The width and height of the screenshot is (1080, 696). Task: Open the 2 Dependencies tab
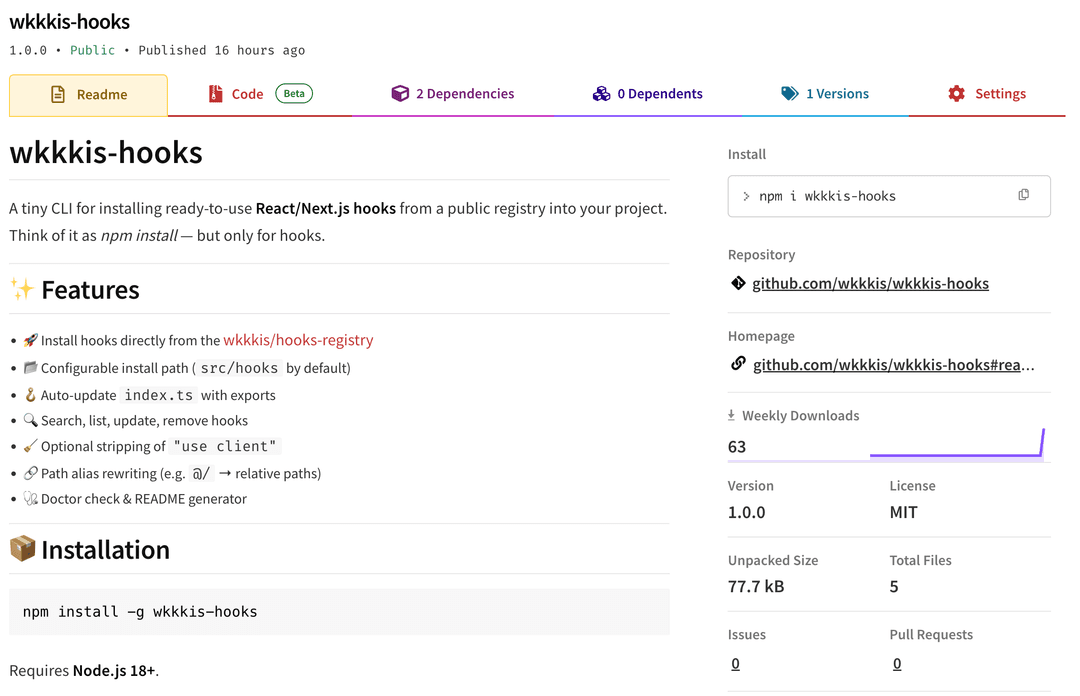(464, 94)
